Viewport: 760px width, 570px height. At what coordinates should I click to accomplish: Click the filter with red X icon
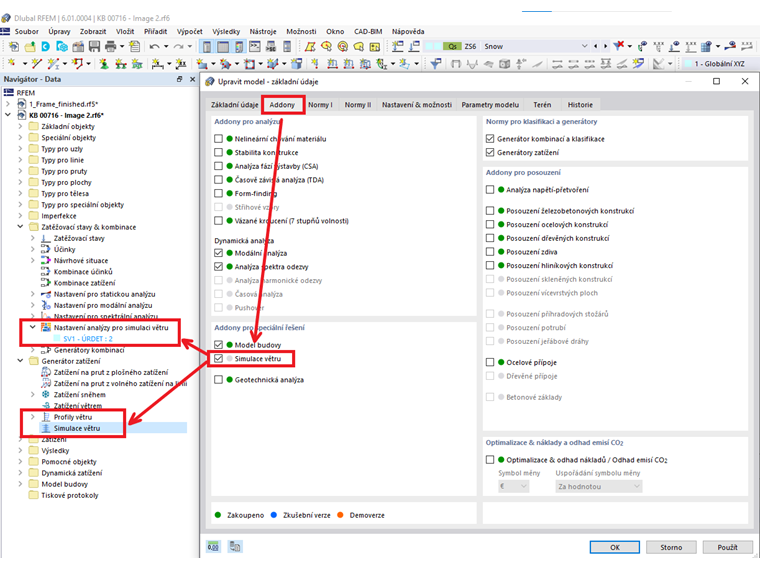point(618,46)
